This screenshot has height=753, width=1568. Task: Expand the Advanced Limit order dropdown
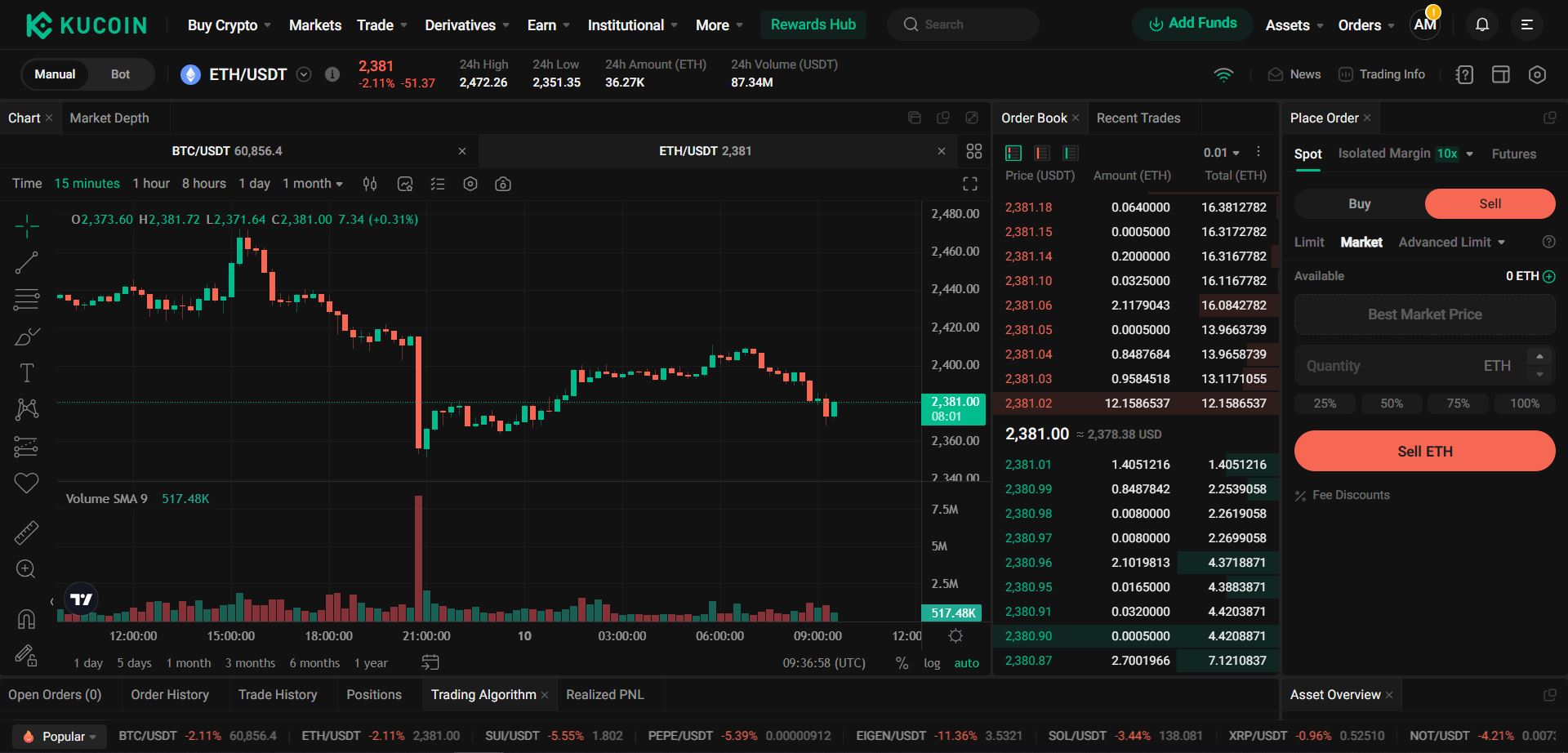pos(1452,243)
